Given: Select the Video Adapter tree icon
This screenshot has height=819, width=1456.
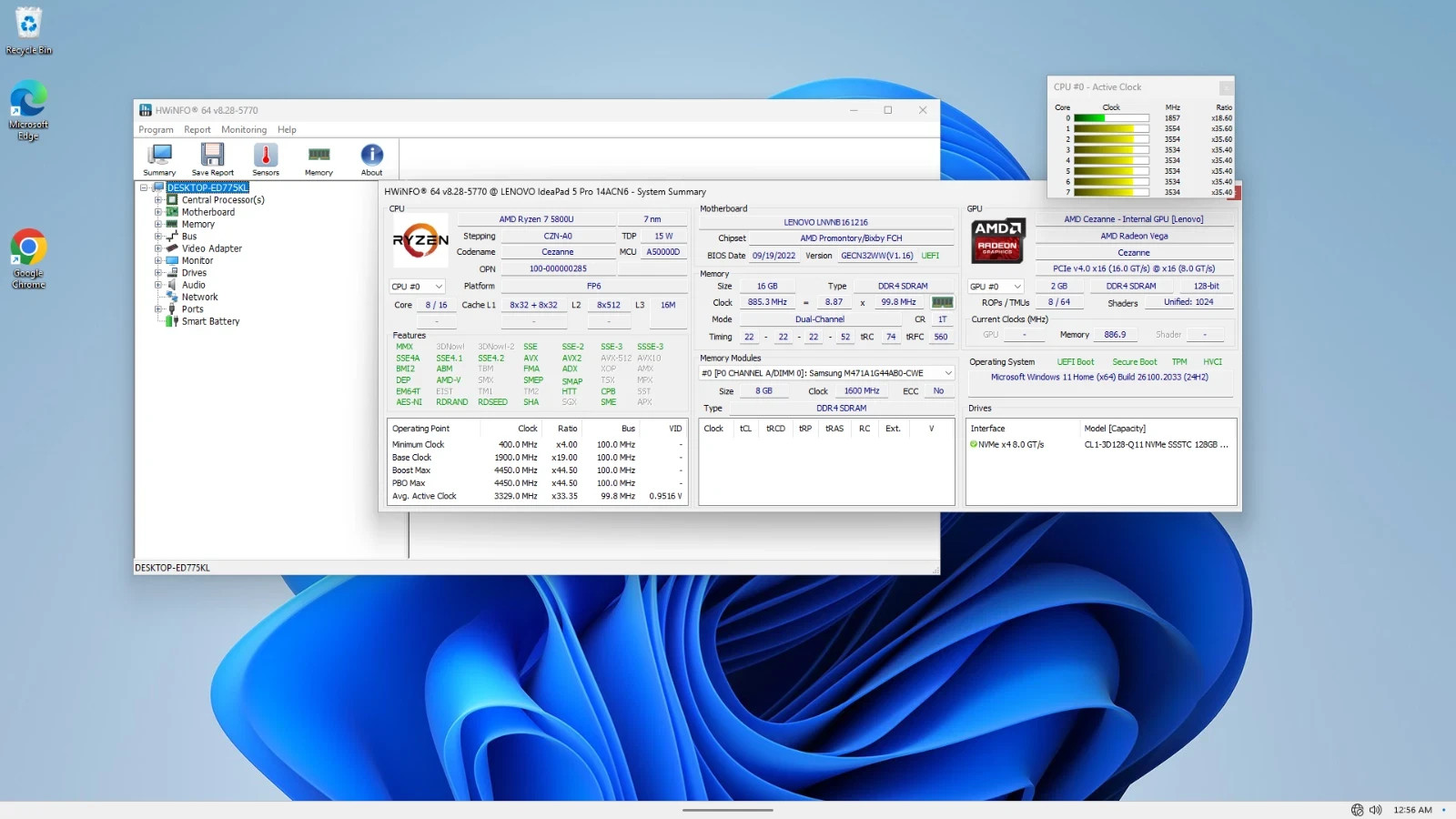Looking at the screenshot, I should [x=172, y=248].
